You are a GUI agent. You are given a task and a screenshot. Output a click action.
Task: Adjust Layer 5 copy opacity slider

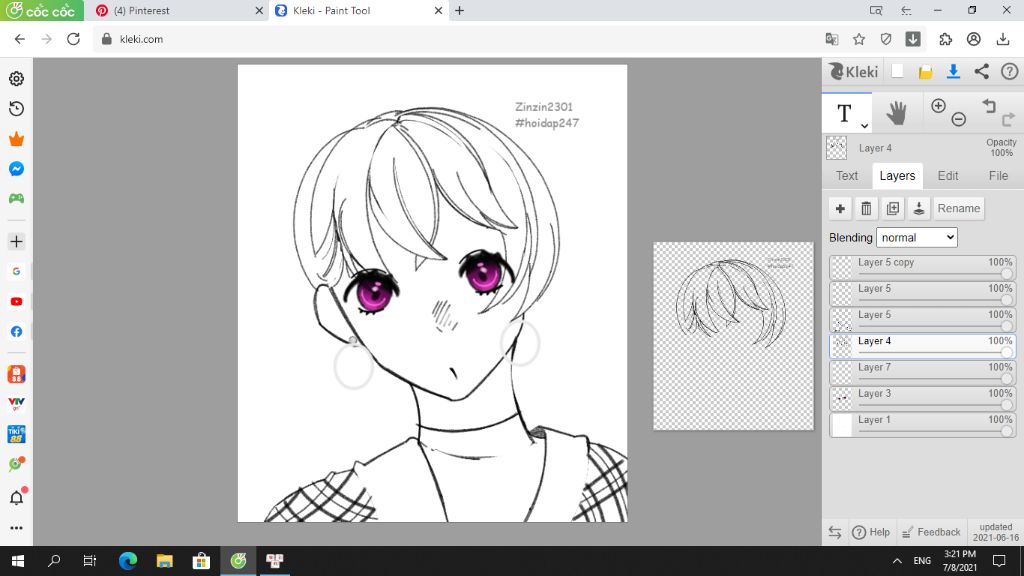click(1006, 274)
